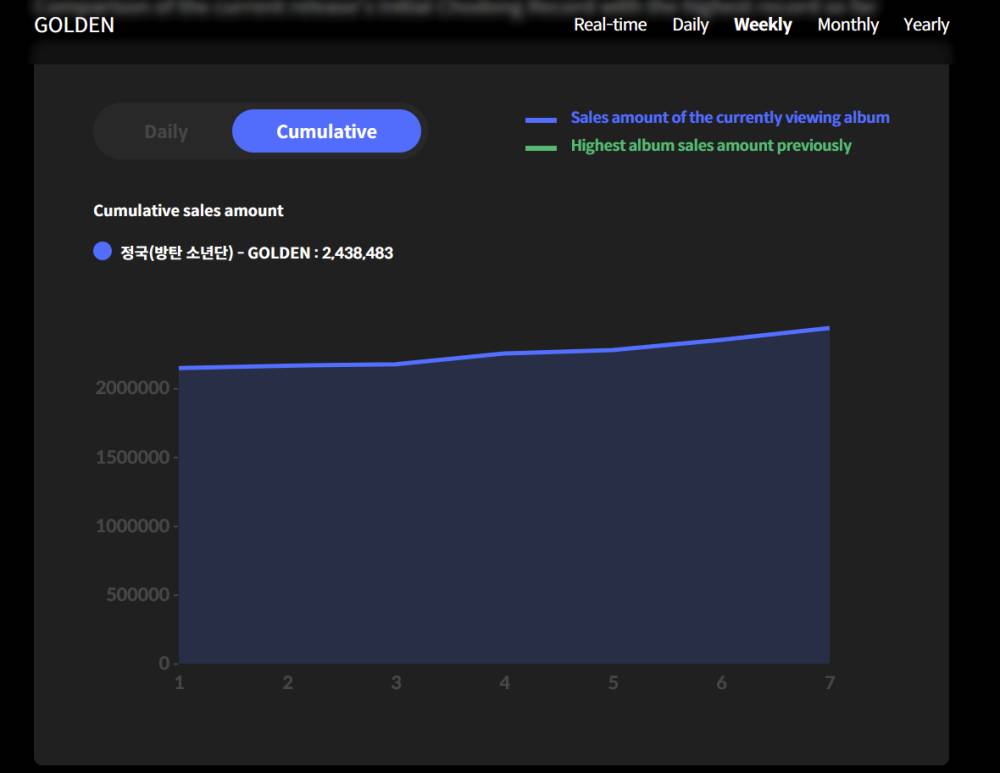
Task: Click the 500000 y-axis label
Action: pos(138,595)
